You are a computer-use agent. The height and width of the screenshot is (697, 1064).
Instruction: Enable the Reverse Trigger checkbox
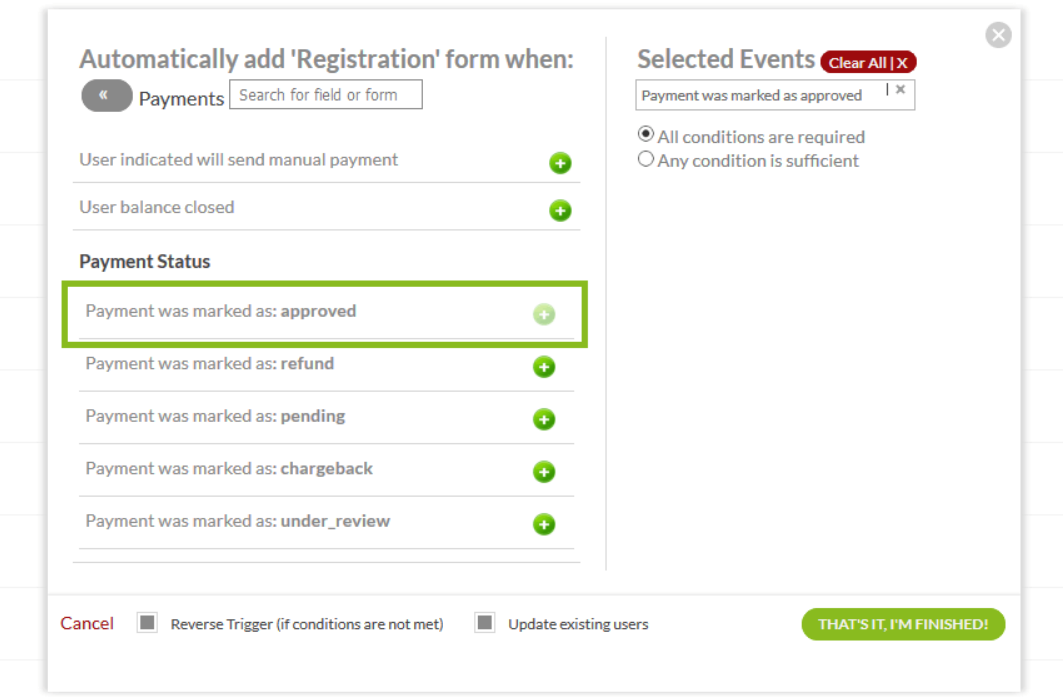click(148, 623)
